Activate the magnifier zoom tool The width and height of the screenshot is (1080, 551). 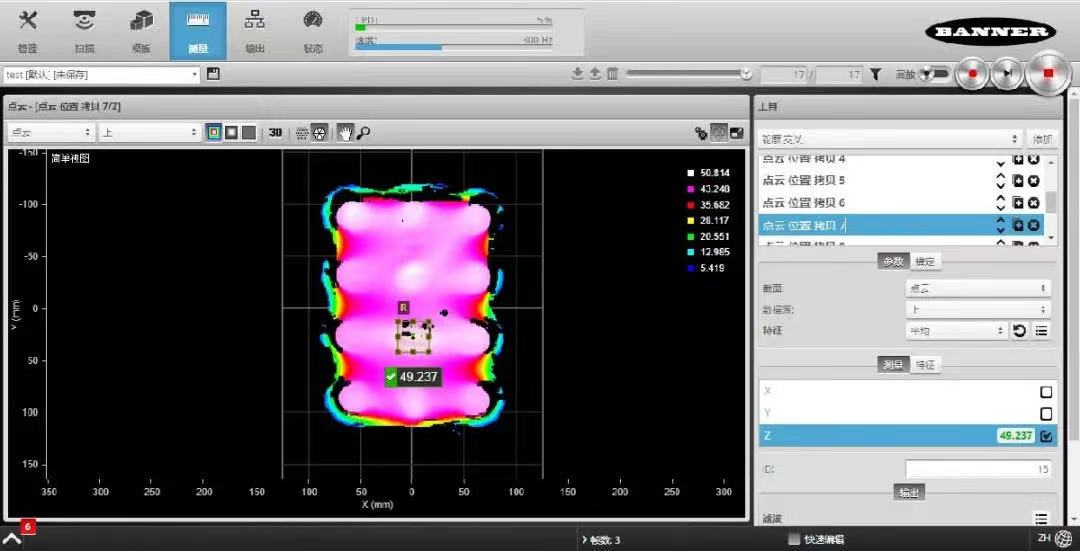(x=363, y=133)
